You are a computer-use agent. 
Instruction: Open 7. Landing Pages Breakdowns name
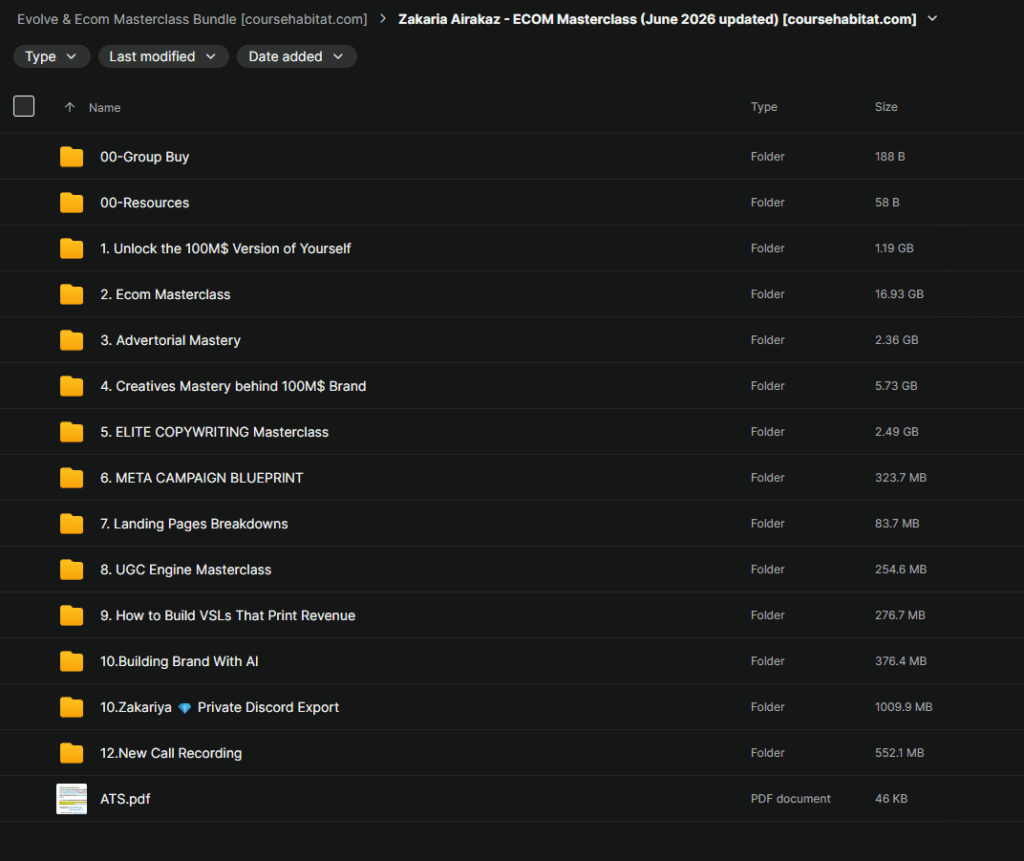(194, 524)
